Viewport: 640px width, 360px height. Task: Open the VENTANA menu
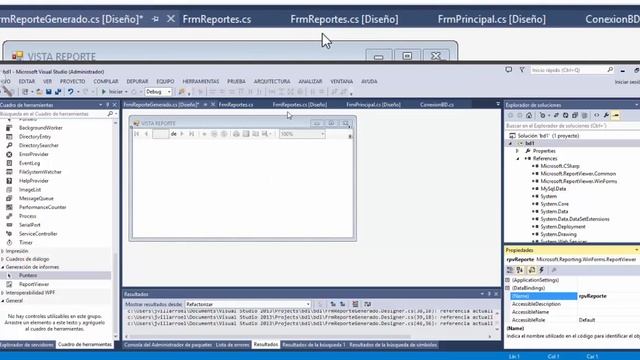tap(342, 82)
